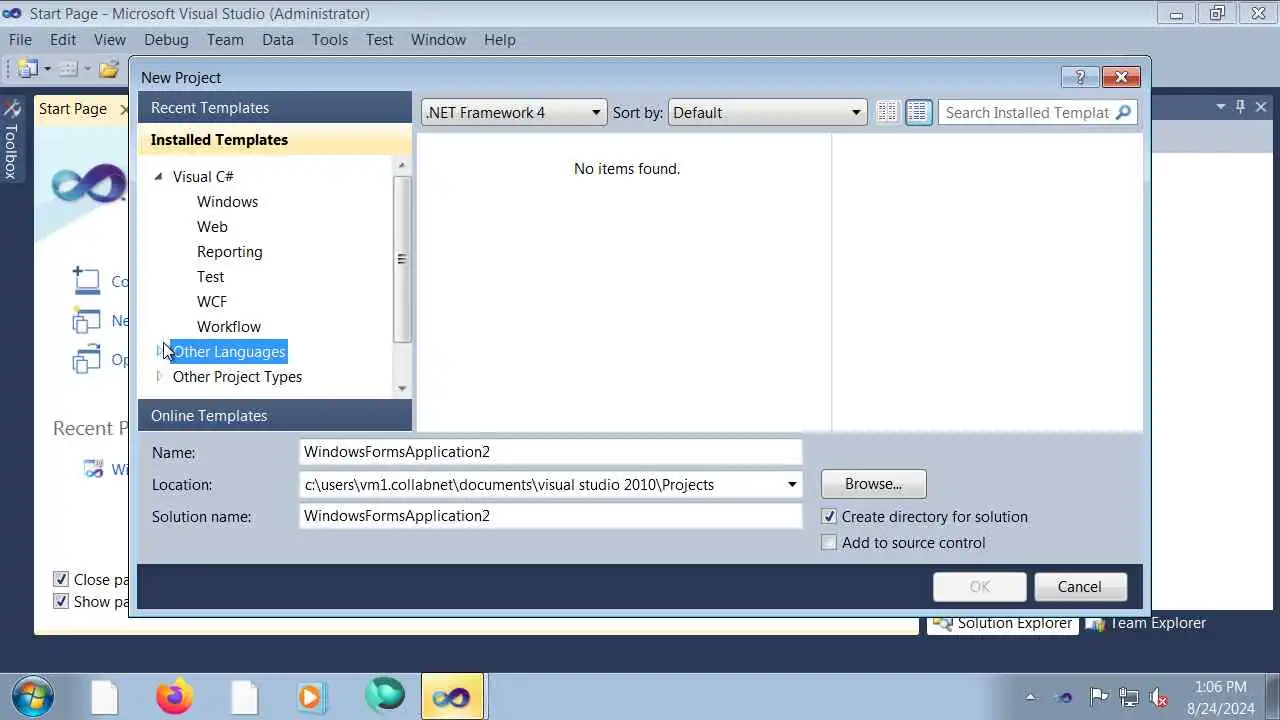1280x720 pixels.
Task: Click the Open Project icon on Start Page
Action: click(87, 359)
